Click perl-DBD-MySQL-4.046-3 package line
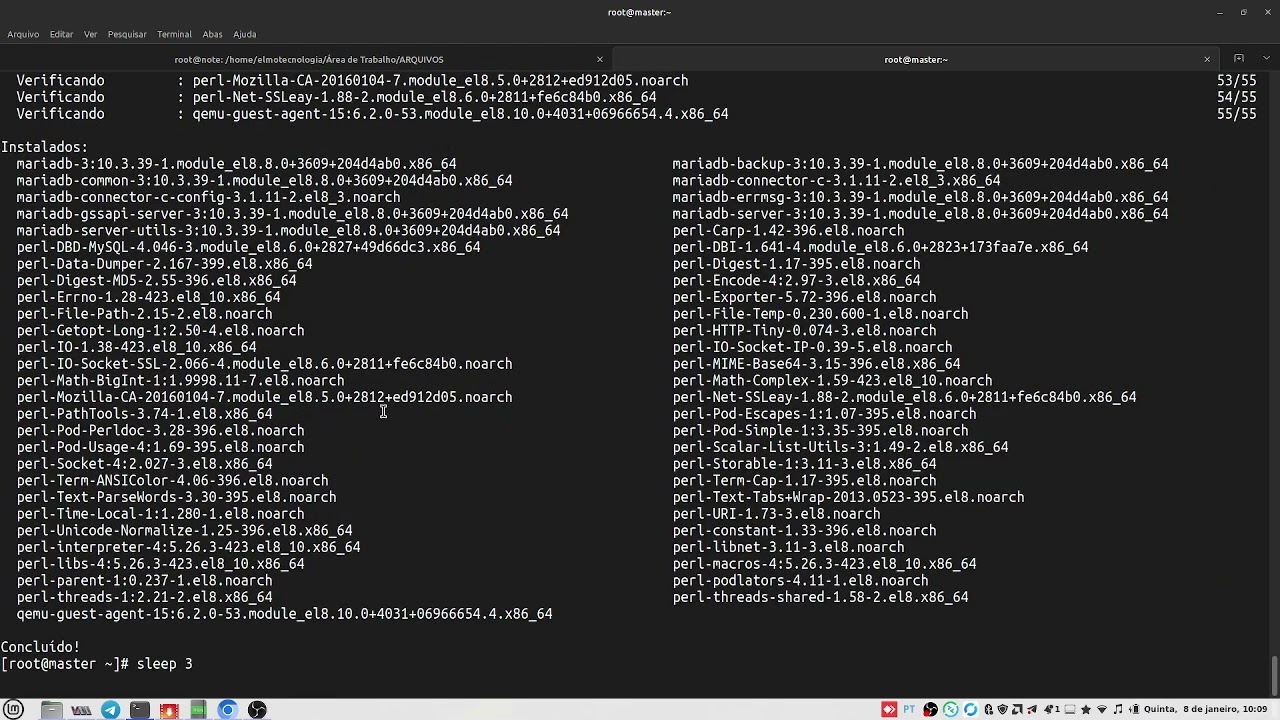Image resolution: width=1280 pixels, height=720 pixels. click(x=248, y=247)
